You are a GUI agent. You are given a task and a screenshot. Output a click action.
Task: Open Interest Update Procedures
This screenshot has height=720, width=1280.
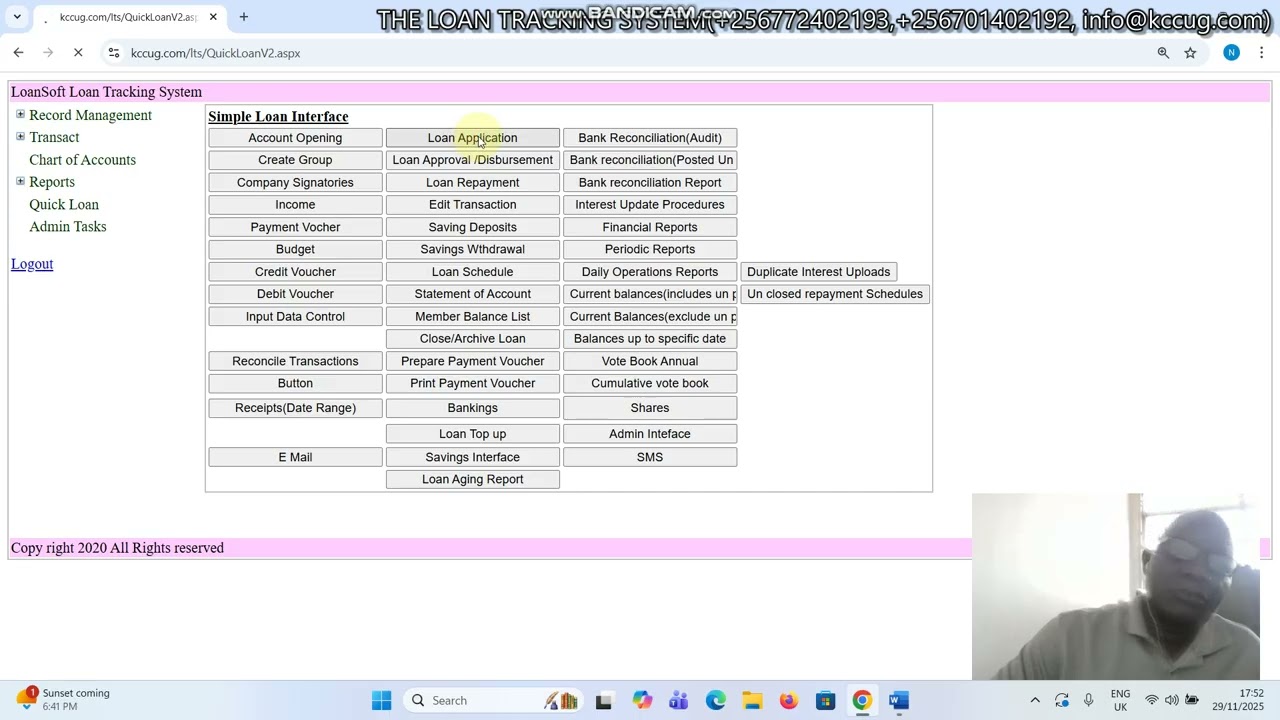[x=650, y=205]
